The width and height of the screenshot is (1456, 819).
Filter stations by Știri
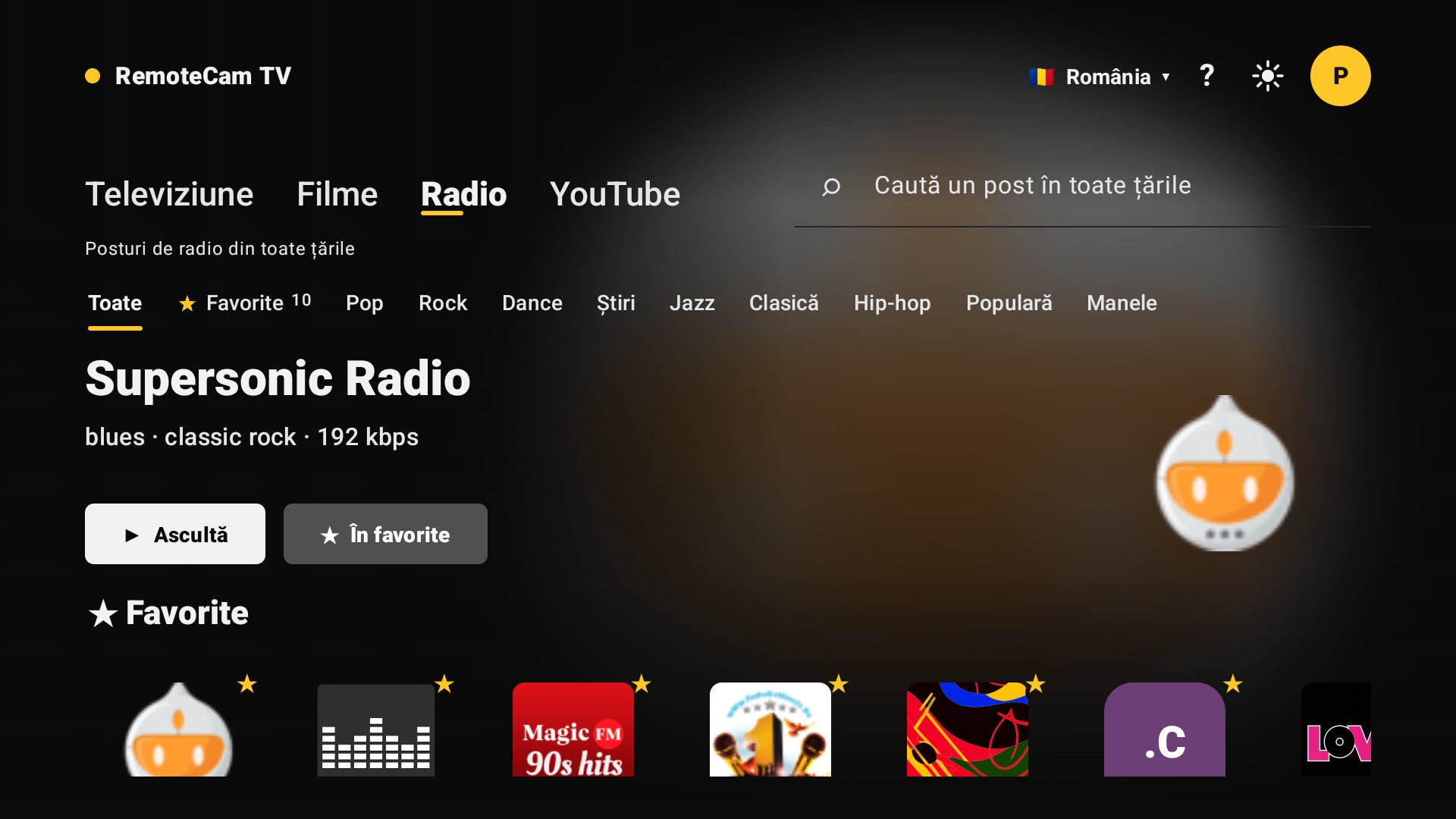point(616,303)
